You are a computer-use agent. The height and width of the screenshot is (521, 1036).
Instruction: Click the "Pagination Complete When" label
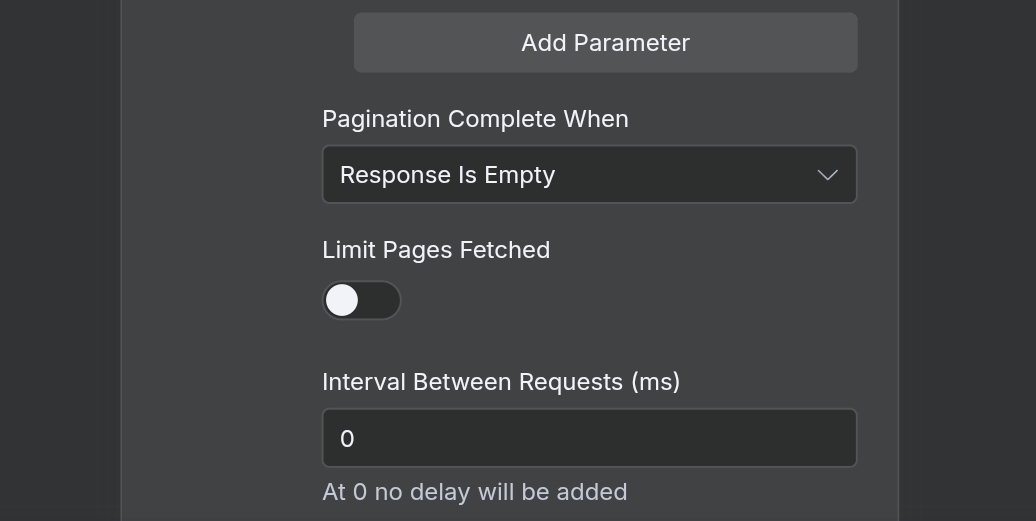point(475,119)
